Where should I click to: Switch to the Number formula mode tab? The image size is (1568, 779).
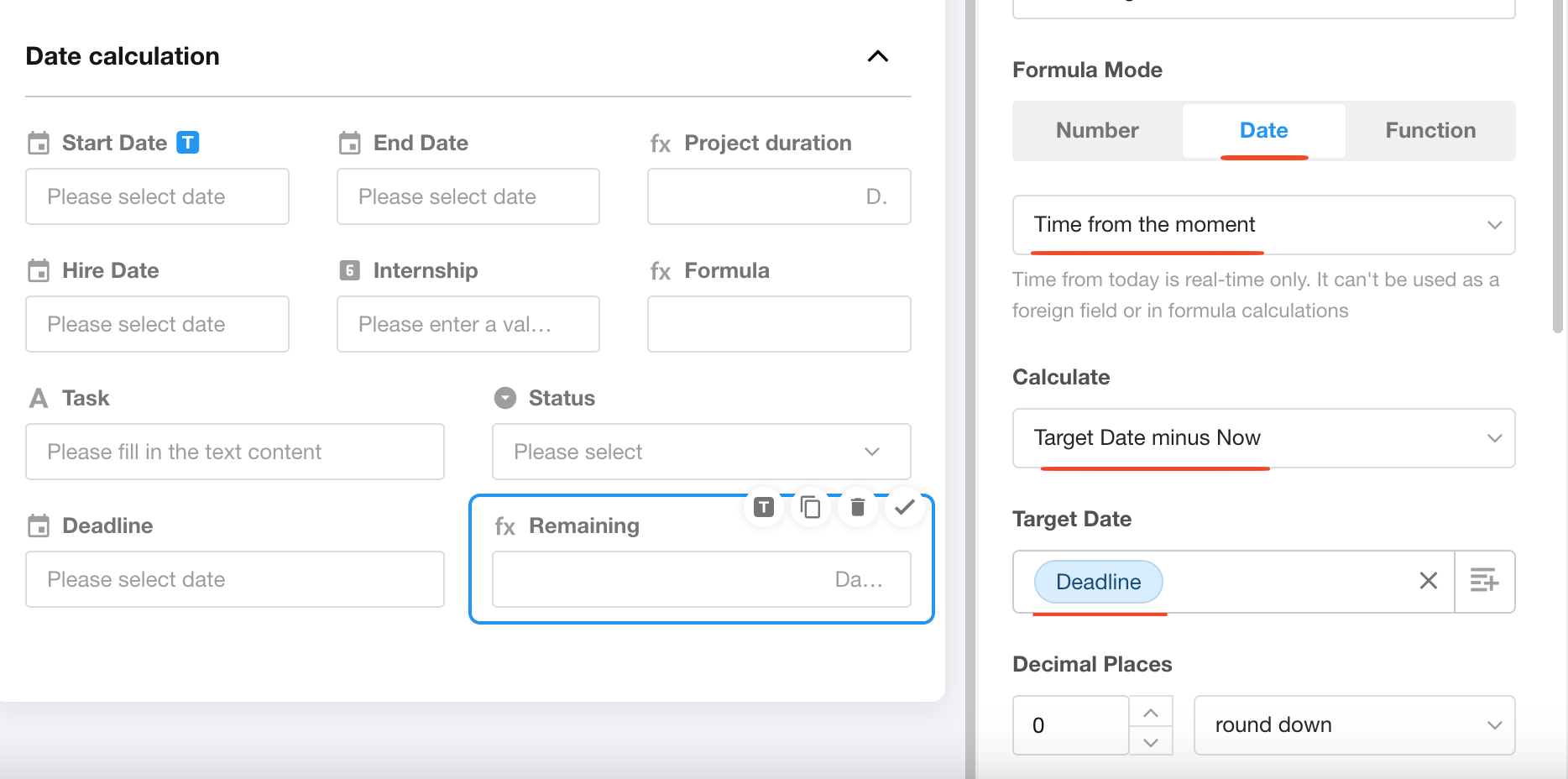[x=1097, y=131]
